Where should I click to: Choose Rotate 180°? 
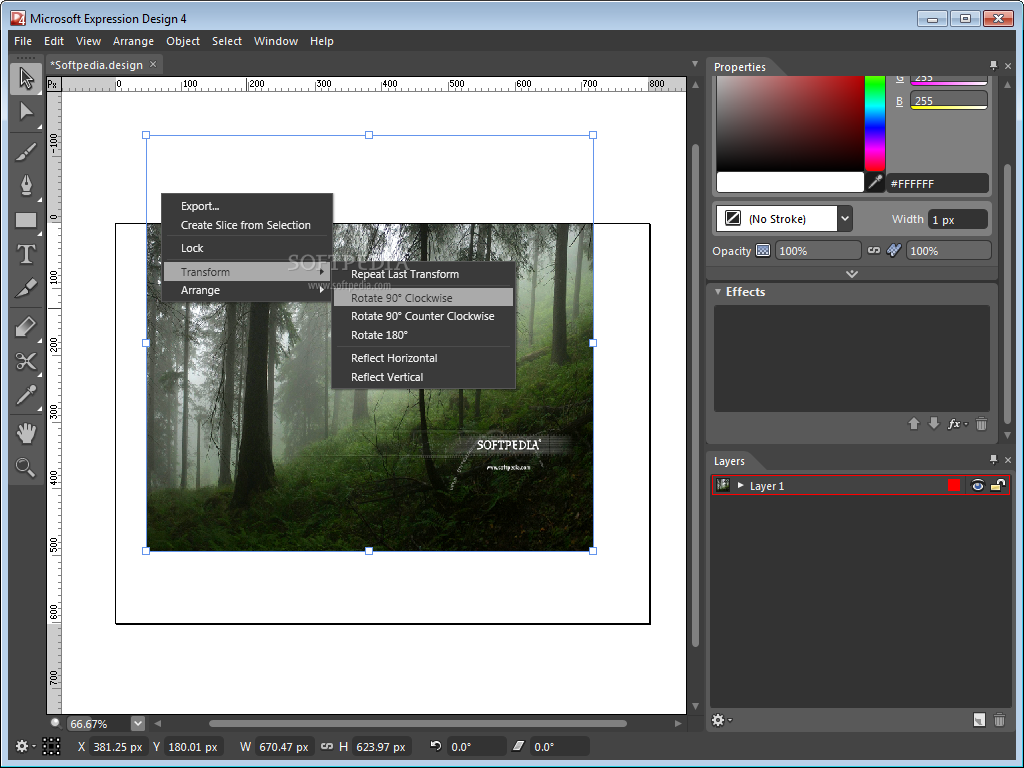(423, 335)
